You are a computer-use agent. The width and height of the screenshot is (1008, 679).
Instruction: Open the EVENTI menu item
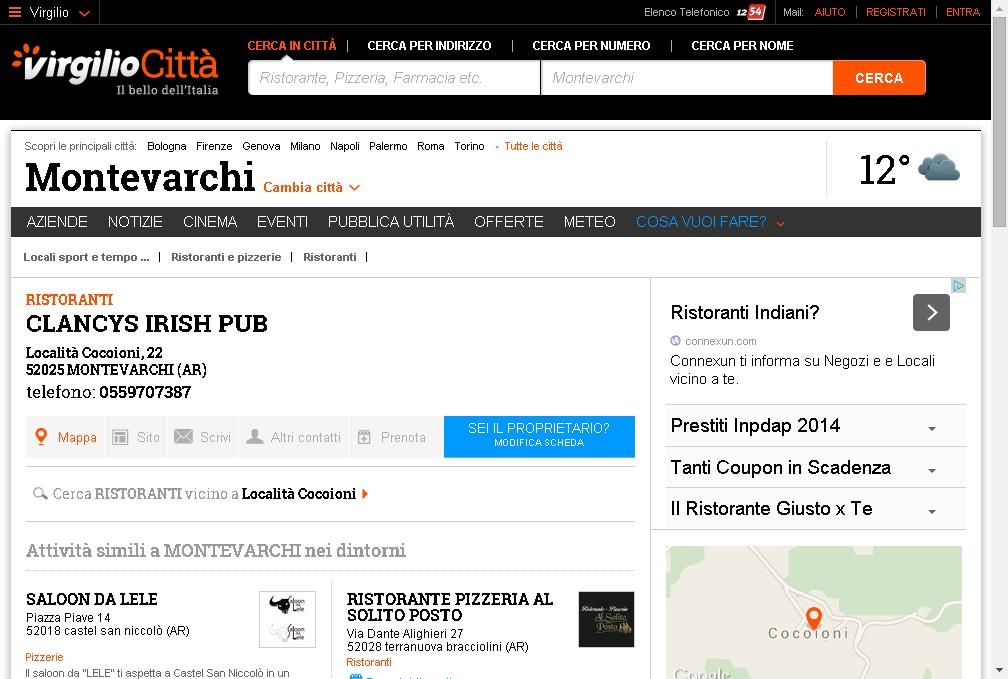(x=282, y=222)
